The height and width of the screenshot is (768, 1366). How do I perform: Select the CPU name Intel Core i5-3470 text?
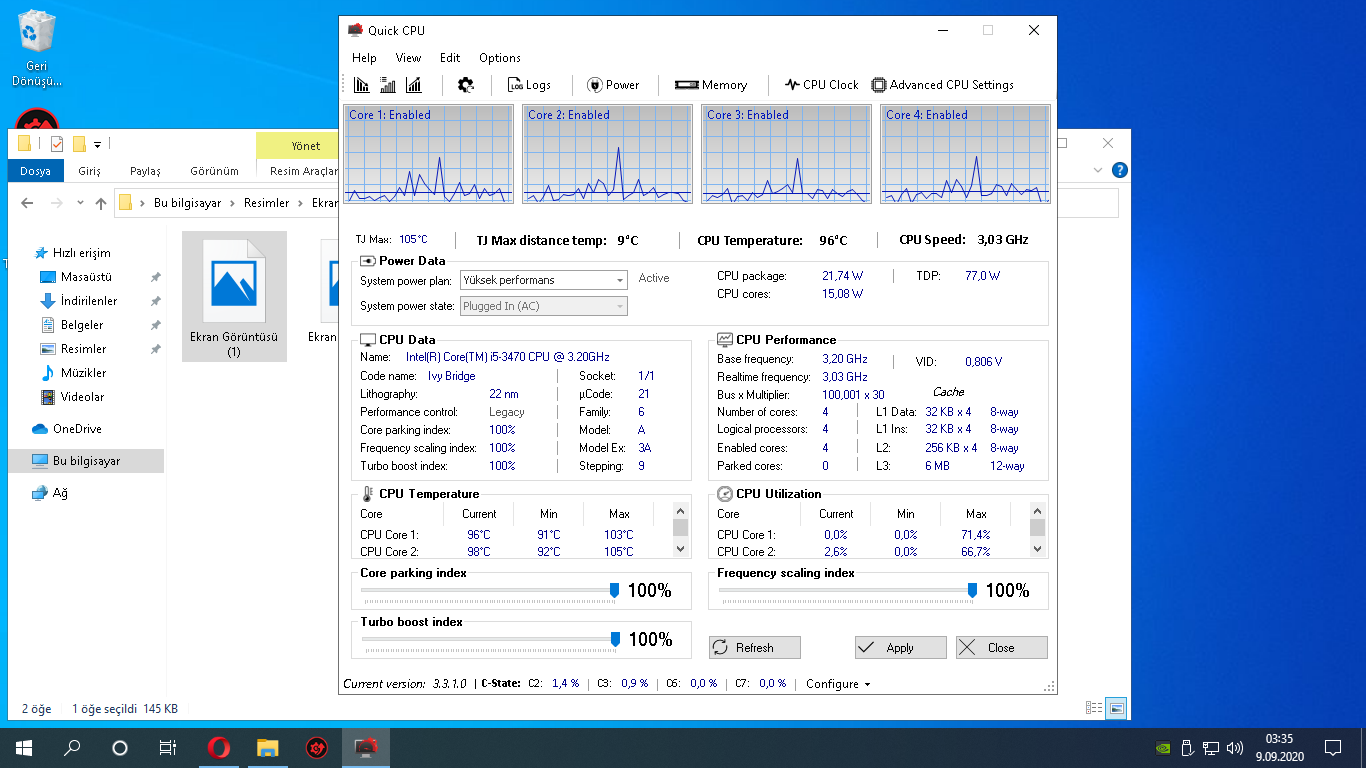pos(508,357)
